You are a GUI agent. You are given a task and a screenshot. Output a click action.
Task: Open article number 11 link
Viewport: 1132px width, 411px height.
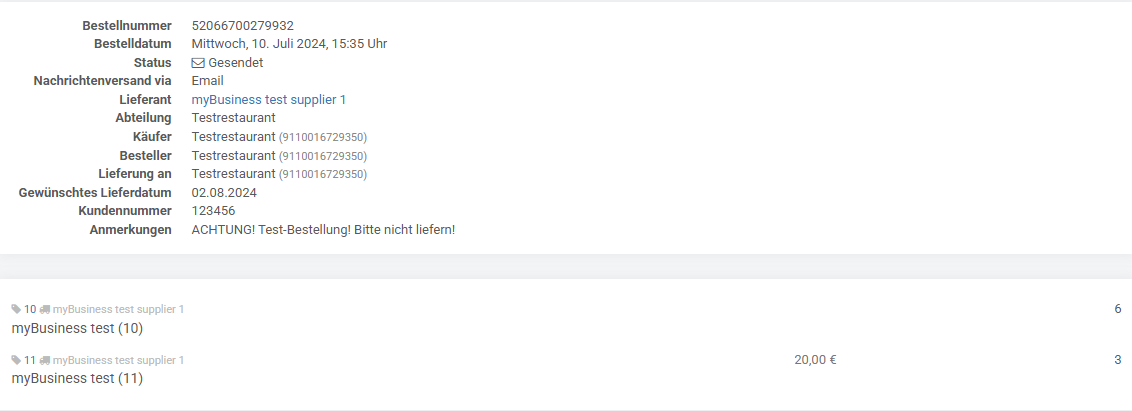[x=30, y=360]
